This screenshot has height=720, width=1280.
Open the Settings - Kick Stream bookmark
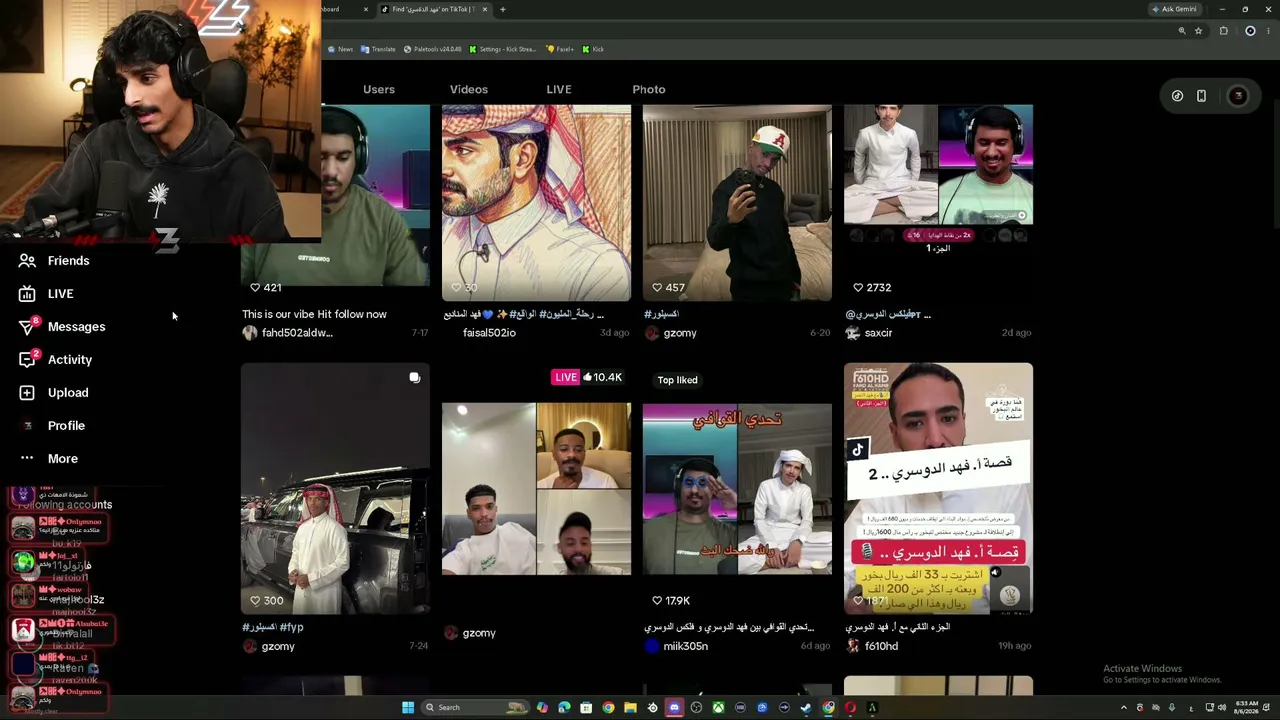pos(503,49)
